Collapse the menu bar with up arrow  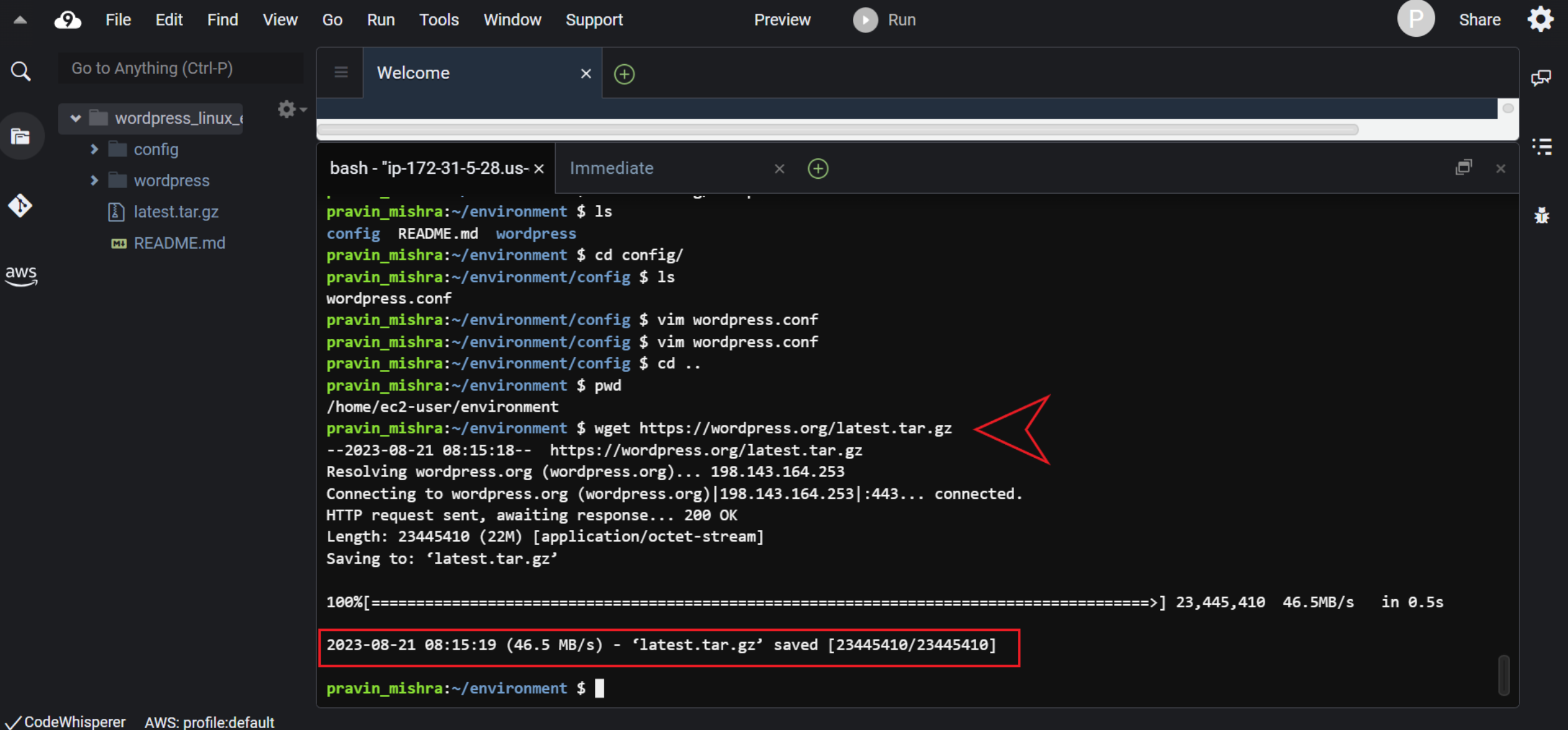[x=20, y=20]
